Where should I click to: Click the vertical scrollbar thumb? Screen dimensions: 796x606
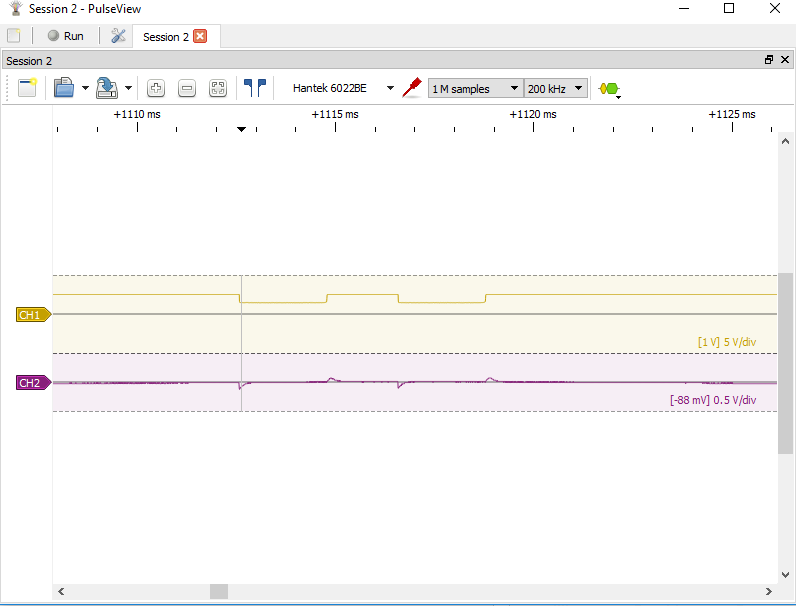(785, 363)
